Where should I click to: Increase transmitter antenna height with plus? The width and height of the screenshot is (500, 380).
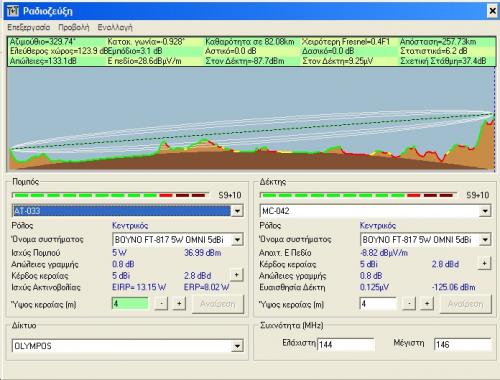point(179,304)
